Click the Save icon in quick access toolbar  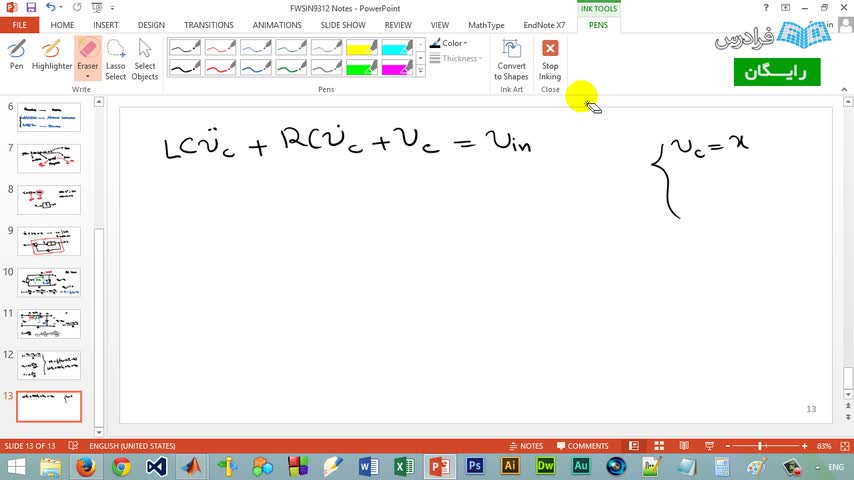point(31,8)
